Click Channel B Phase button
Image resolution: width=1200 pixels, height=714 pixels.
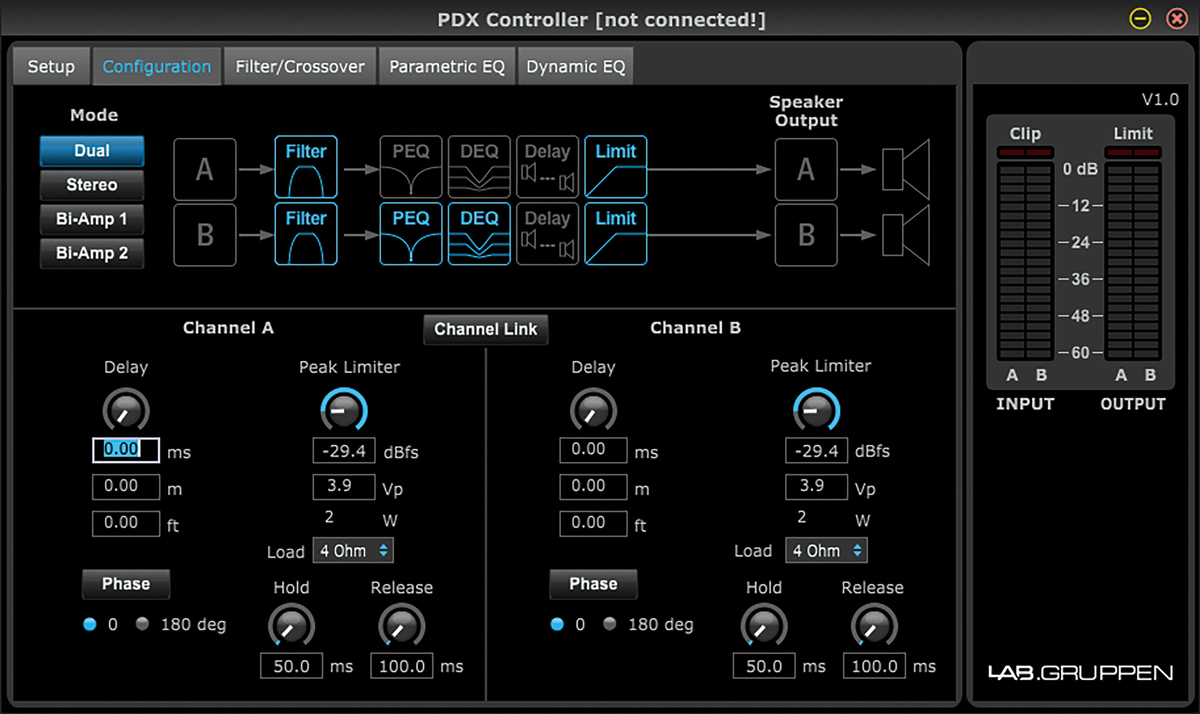593,584
